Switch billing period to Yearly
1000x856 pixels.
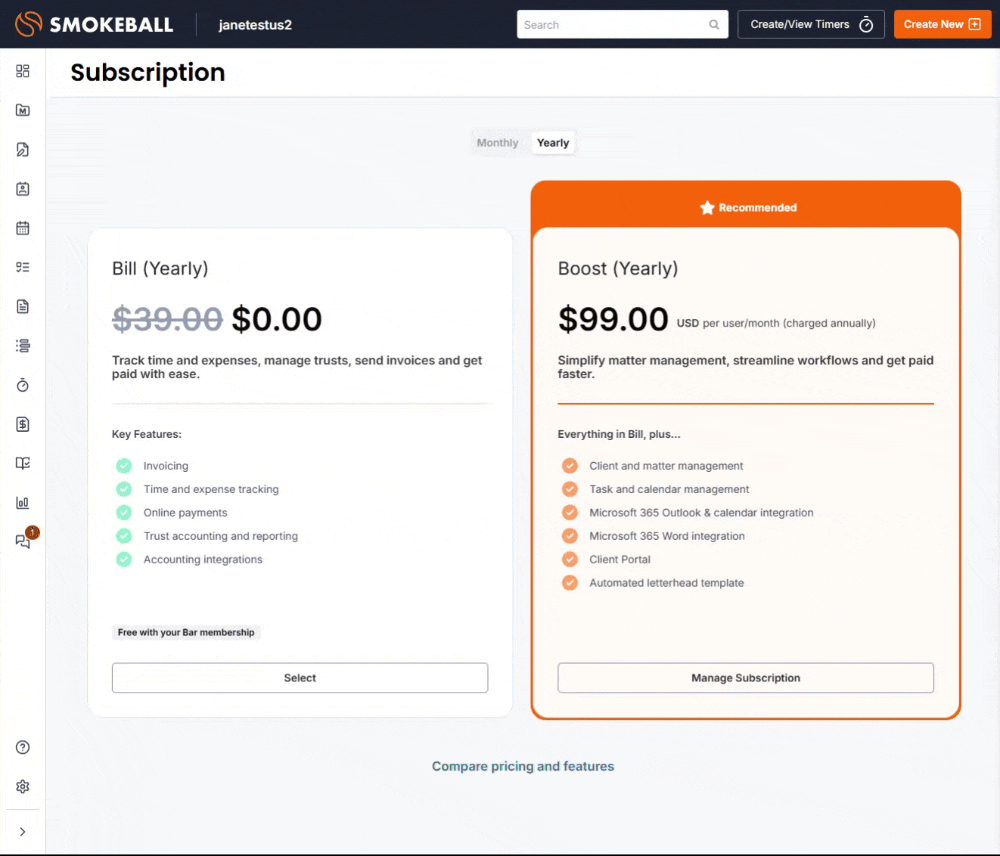tap(553, 143)
